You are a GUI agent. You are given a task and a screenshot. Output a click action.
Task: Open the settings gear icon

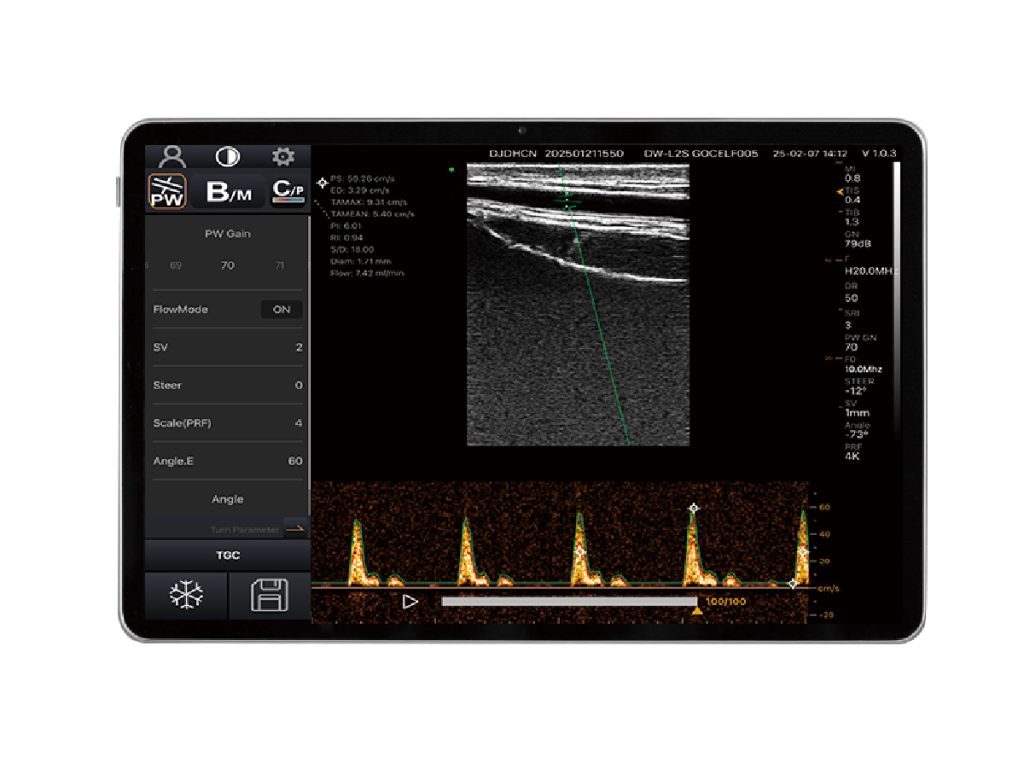(x=283, y=157)
